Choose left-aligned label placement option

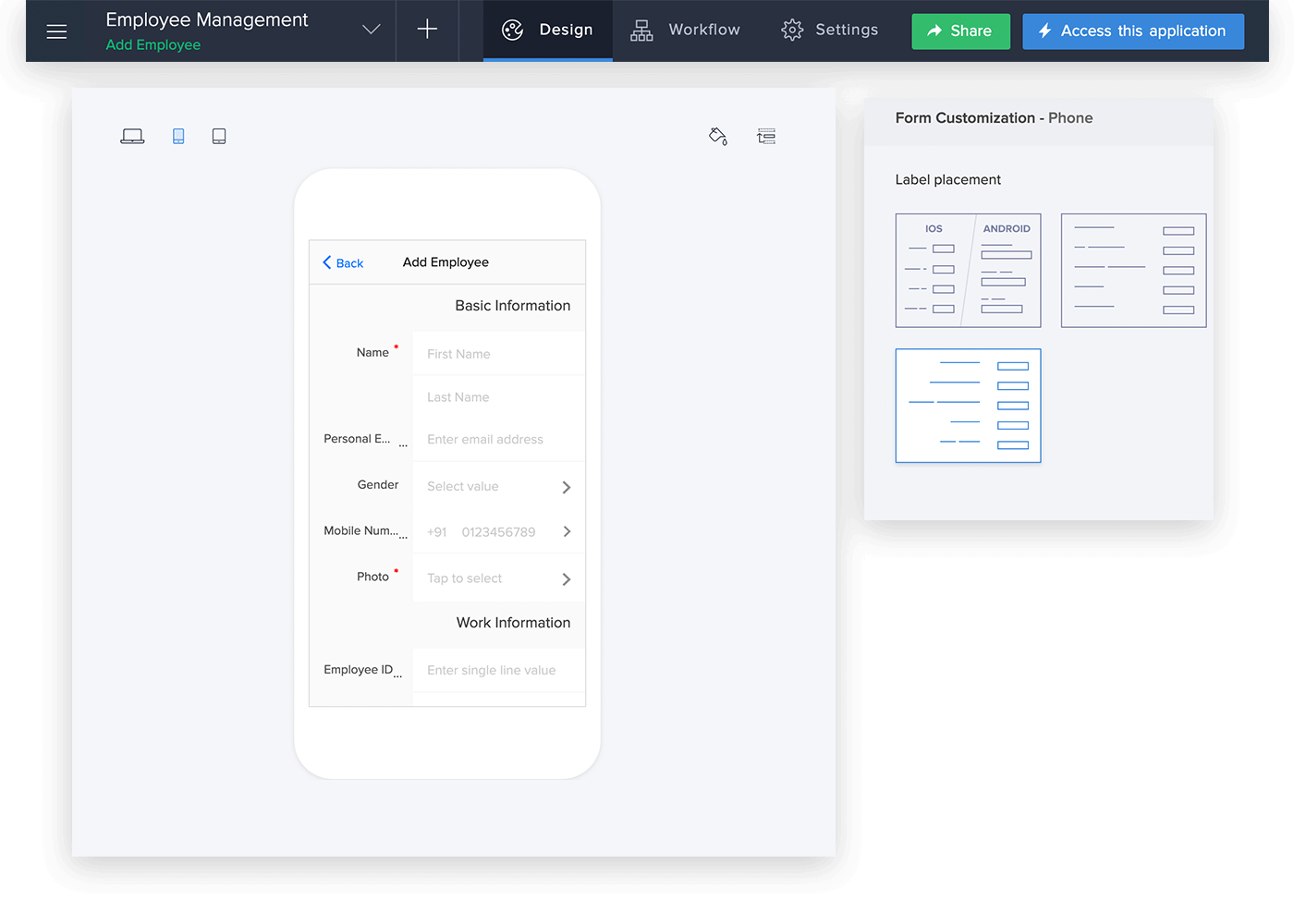(x=1133, y=271)
